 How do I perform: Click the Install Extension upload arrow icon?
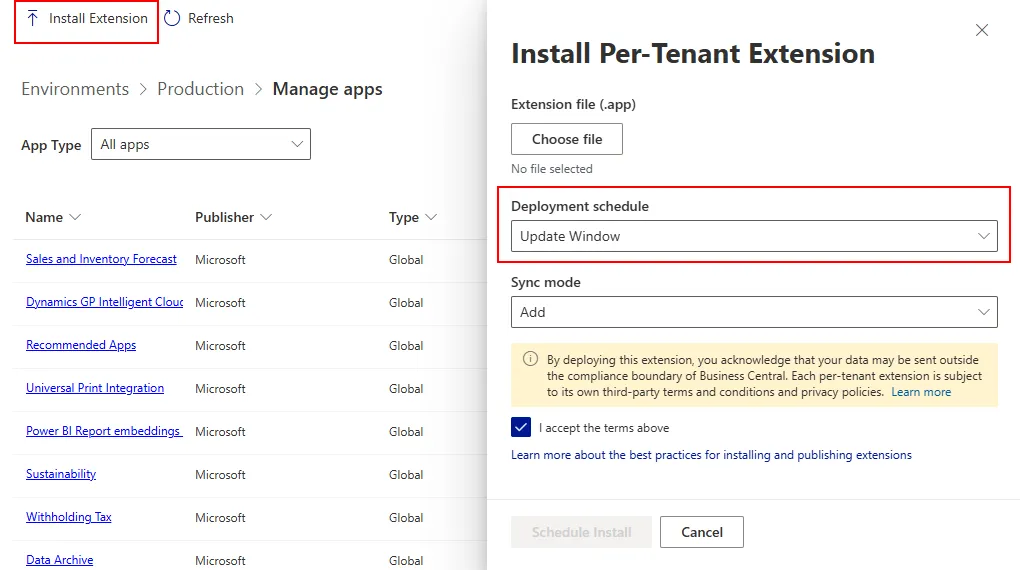33,18
